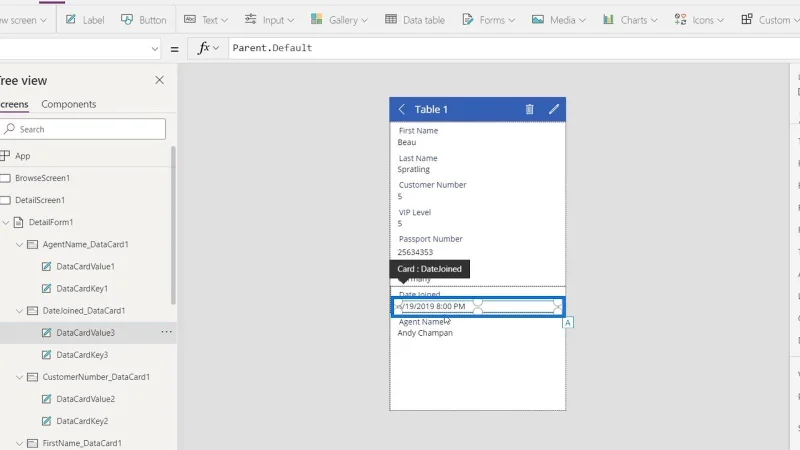Open the Charts dropdown menu
This screenshot has width=800, height=450.
(x=630, y=20)
